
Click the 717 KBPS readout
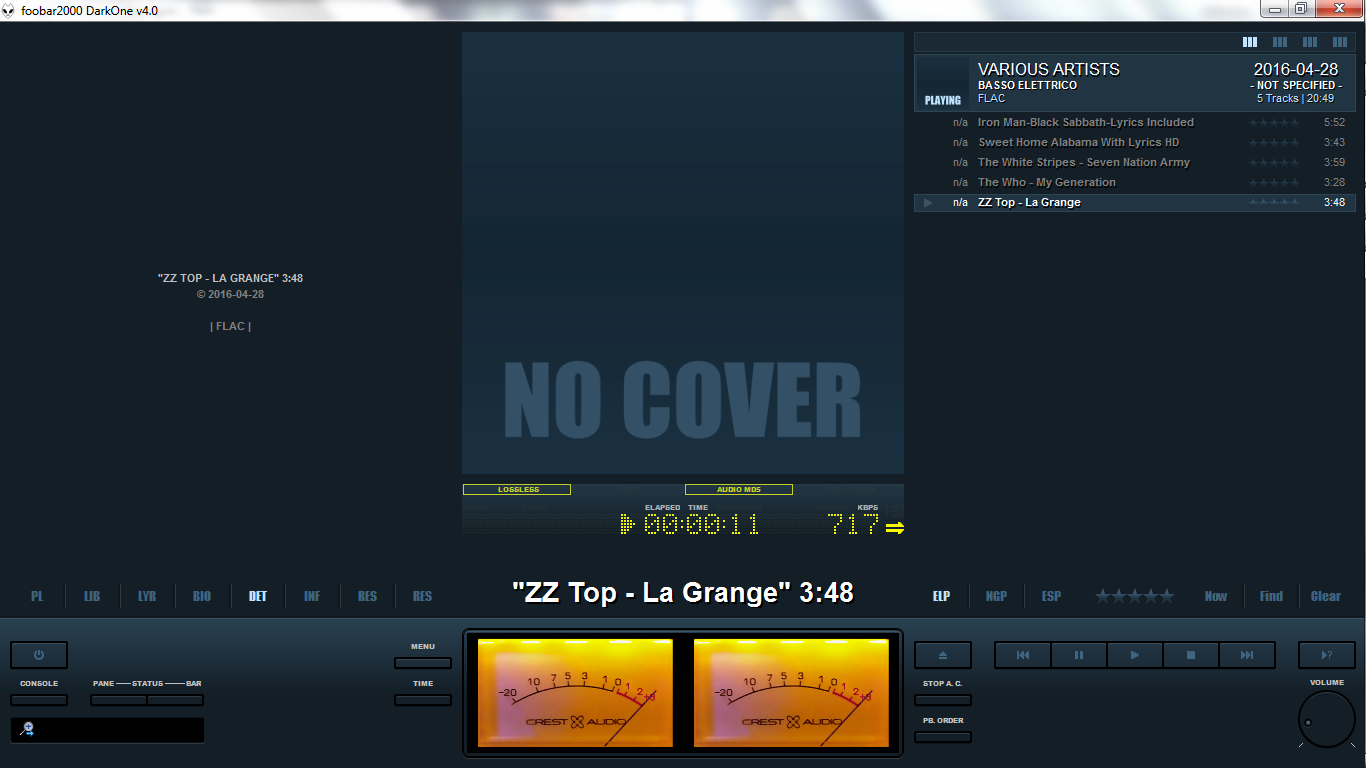[x=853, y=524]
